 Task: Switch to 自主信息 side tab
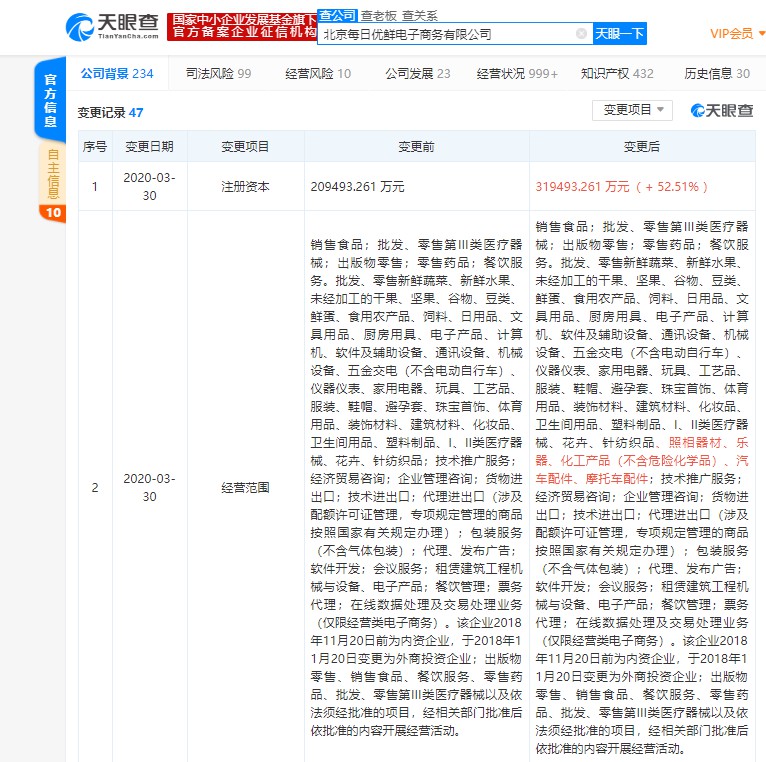(x=52, y=174)
